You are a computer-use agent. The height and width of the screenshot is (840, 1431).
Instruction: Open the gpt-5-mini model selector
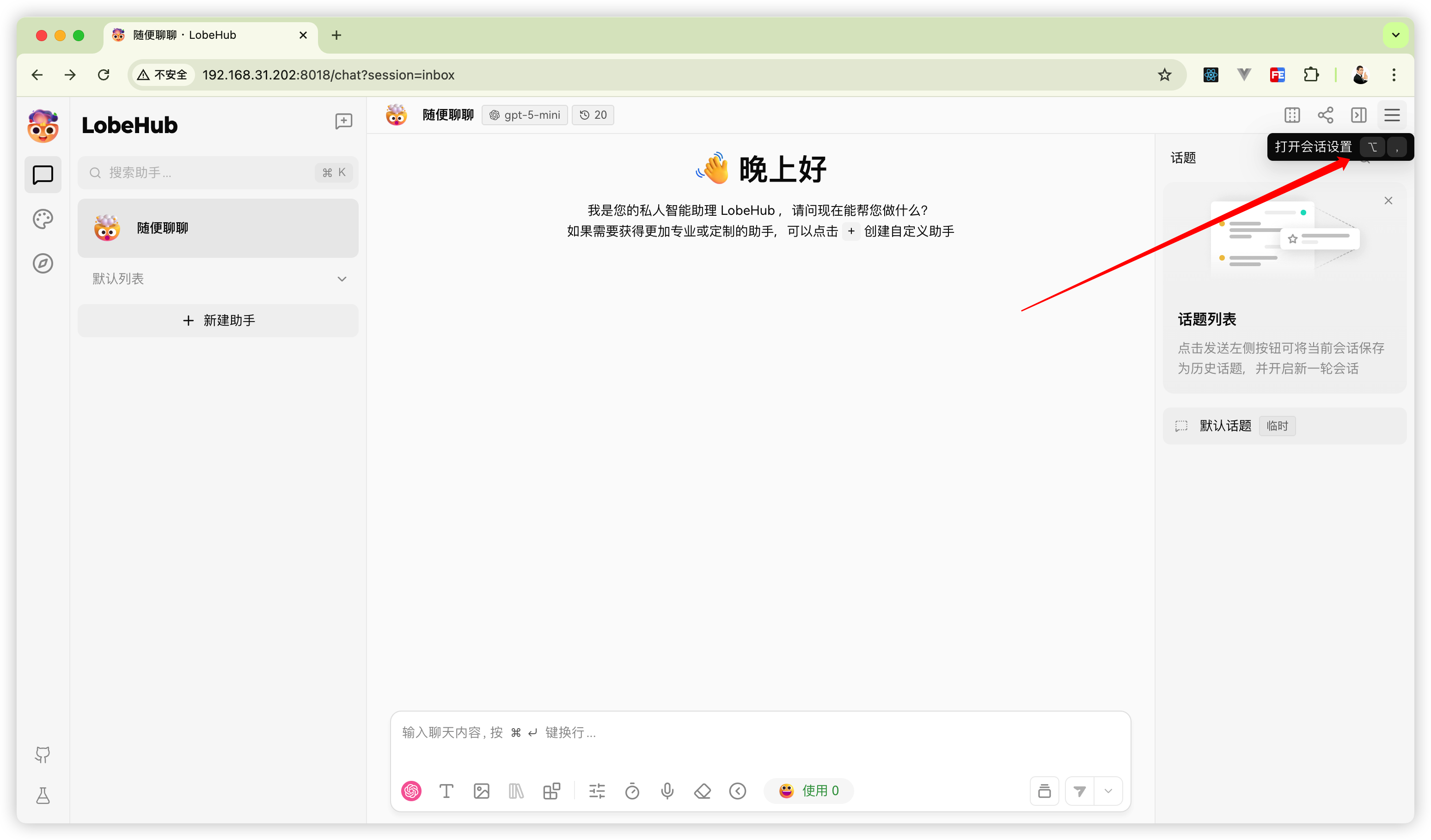525,115
